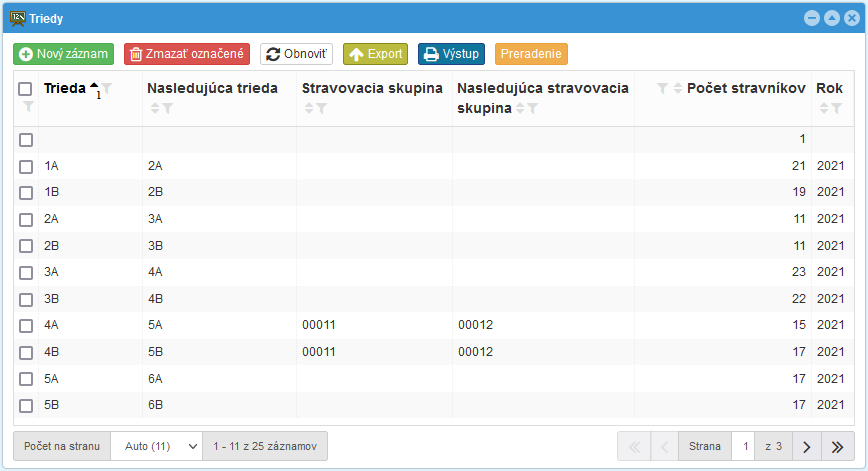Screen dimensions: 868x471
Task: Click filter icon beside Počet stravníkov header
Action: (x=662, y=88)
